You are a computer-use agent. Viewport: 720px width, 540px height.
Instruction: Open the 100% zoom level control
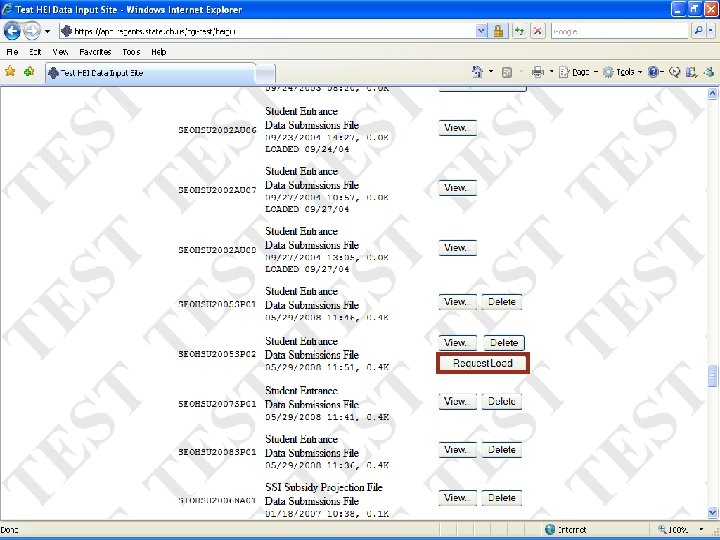pos(682,530)
